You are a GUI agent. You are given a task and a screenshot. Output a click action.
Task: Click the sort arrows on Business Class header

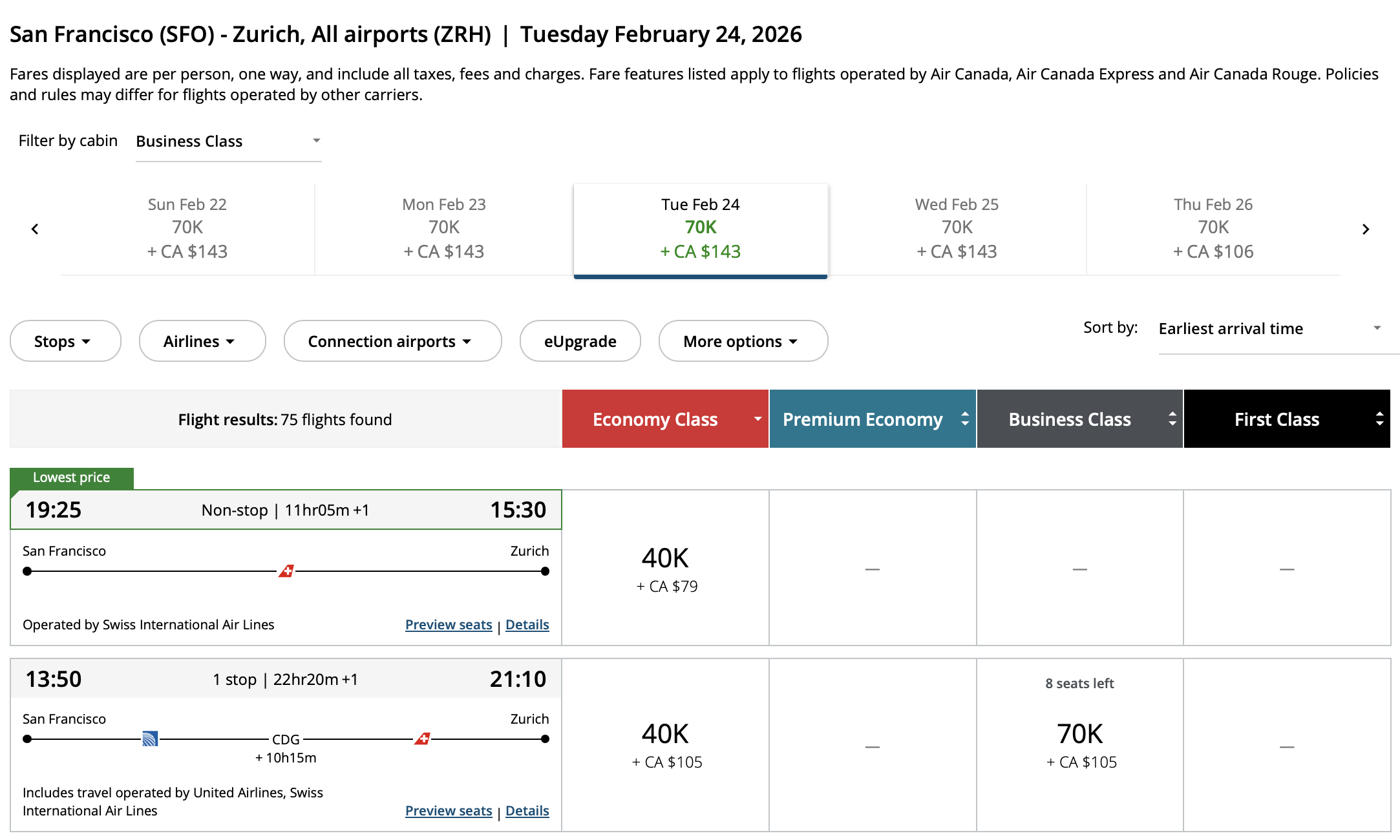1172,419
